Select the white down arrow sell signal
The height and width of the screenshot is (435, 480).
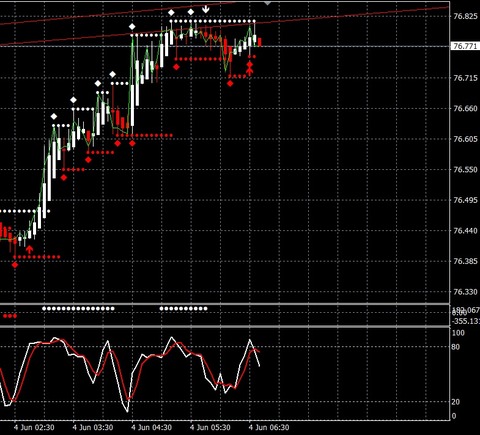pyautogui.click(x=206, y=9)
